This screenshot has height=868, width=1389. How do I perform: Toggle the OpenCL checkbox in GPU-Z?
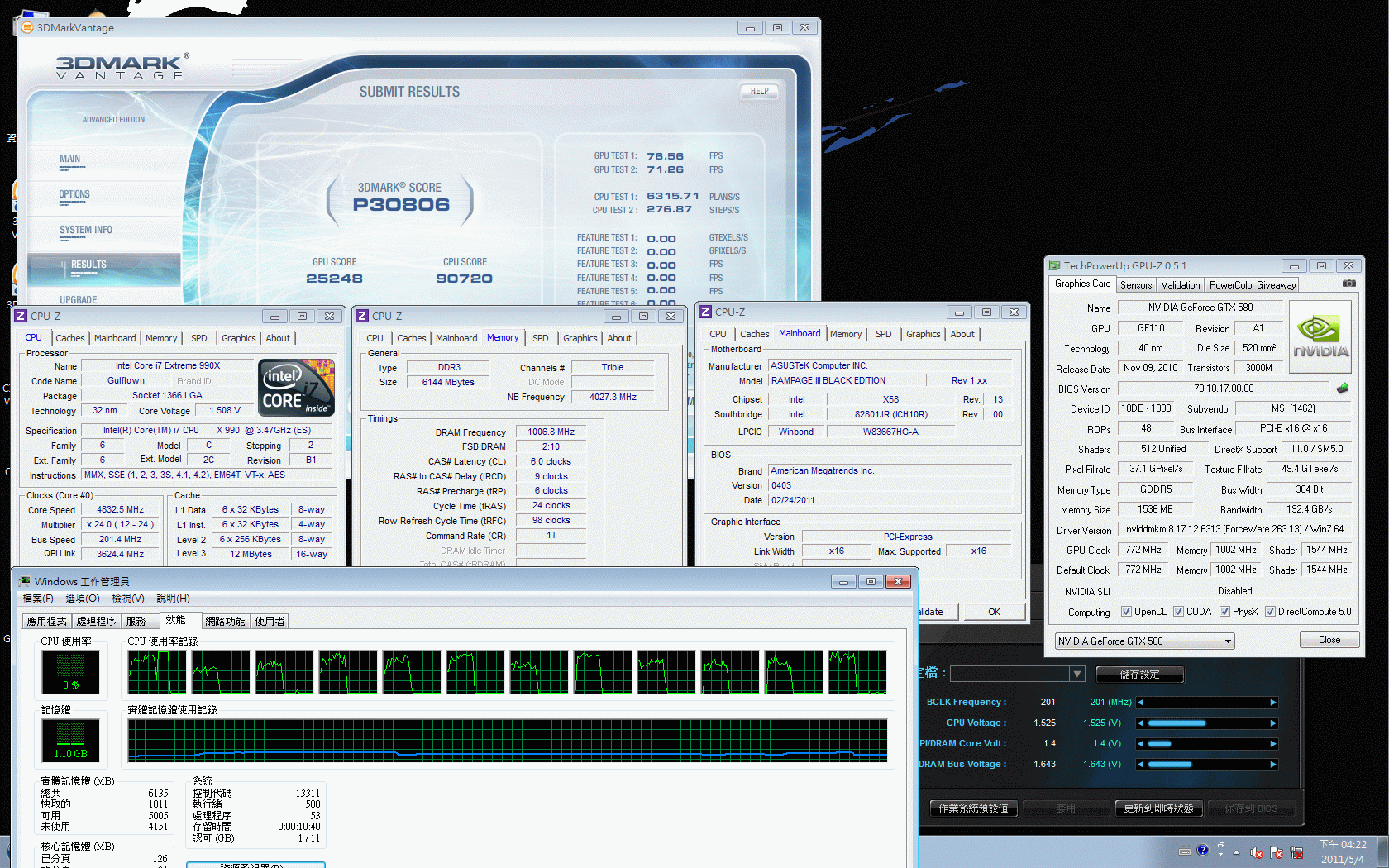[1126, 612]
